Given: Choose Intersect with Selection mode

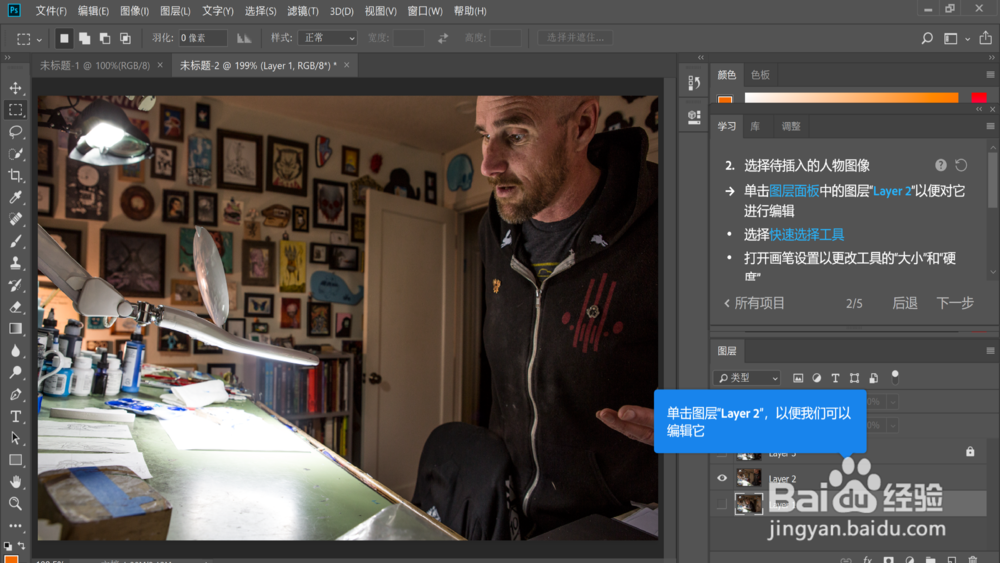Looking at the screenshot, I should pos(125,38).
